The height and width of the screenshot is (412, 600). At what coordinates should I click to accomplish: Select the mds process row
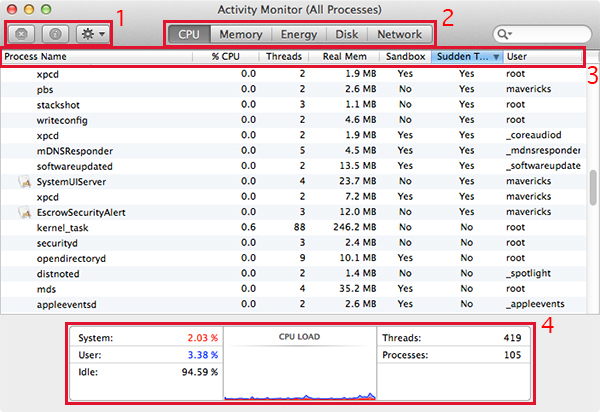click(293, 289)
